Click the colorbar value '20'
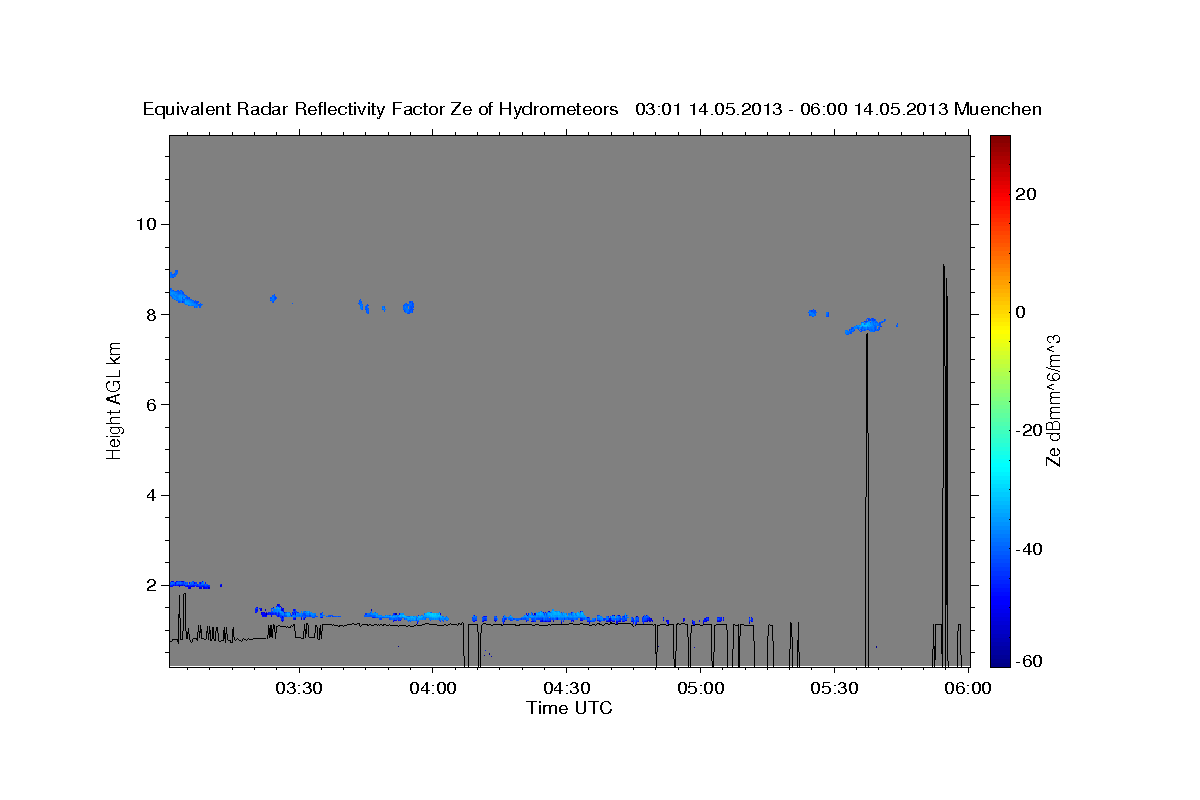Viewport: 1200px width, 800px height. pos(1027,193)
